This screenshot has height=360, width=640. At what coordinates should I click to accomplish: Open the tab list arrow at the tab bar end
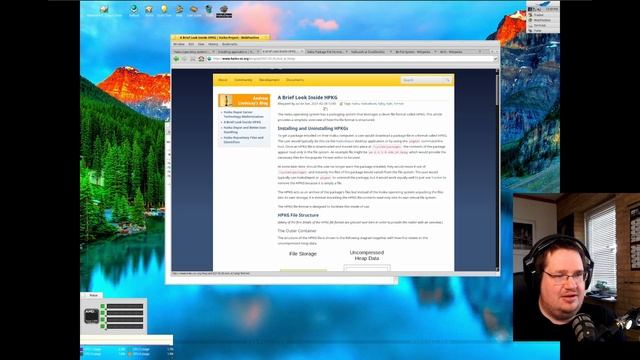coord(496,52)
